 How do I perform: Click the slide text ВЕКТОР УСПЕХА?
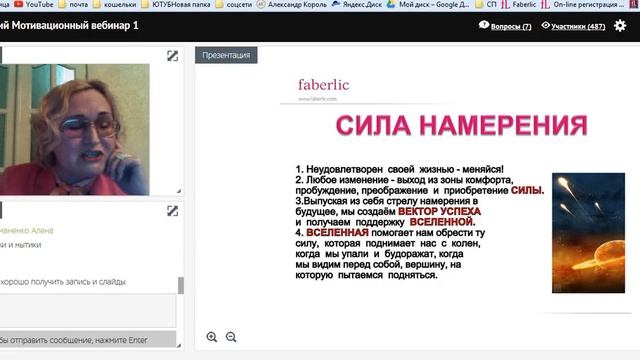(x=439, y=211)
